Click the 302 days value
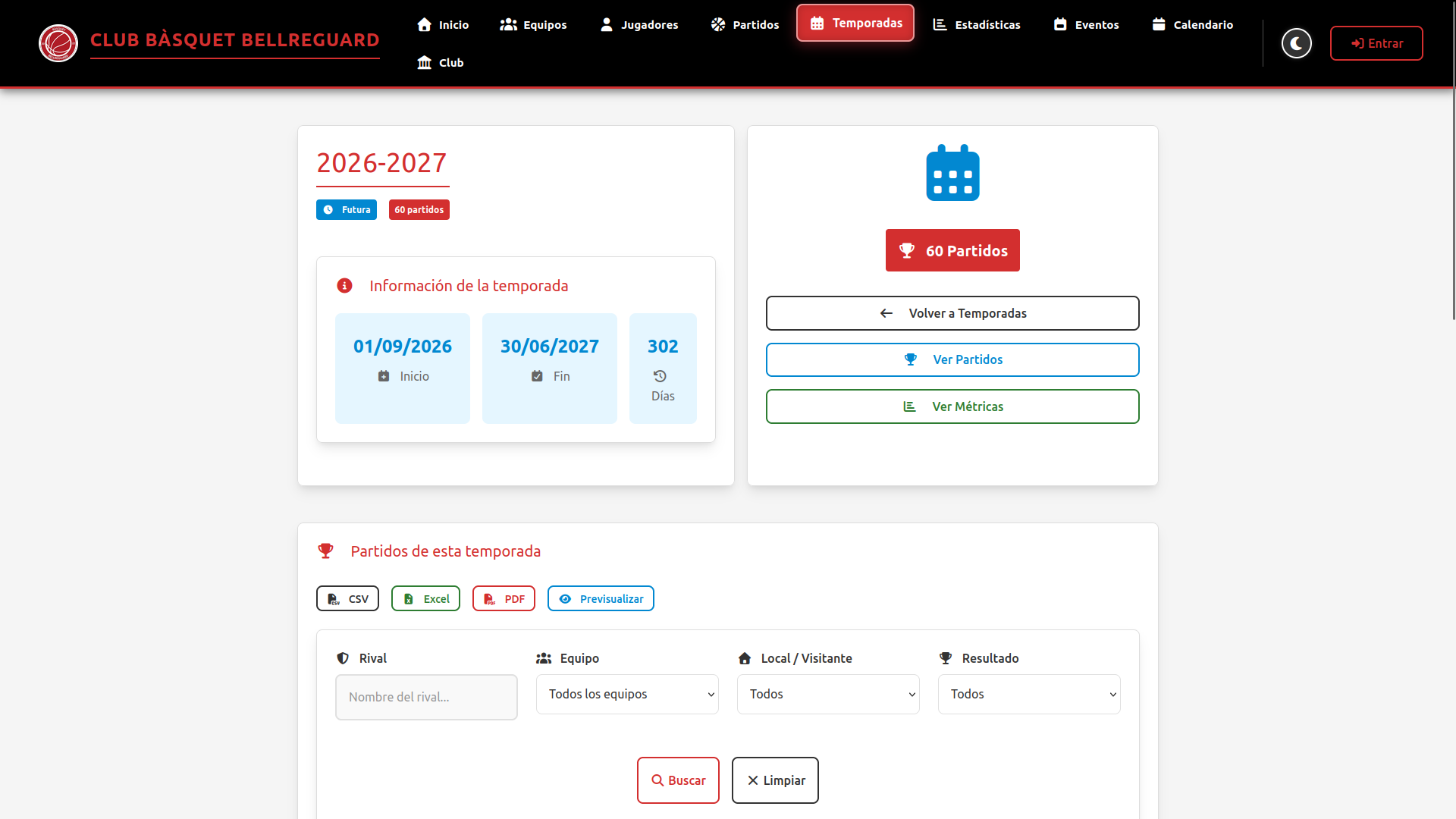The width and height of the screenshot is (1456, 819). (x=663, y=347)
